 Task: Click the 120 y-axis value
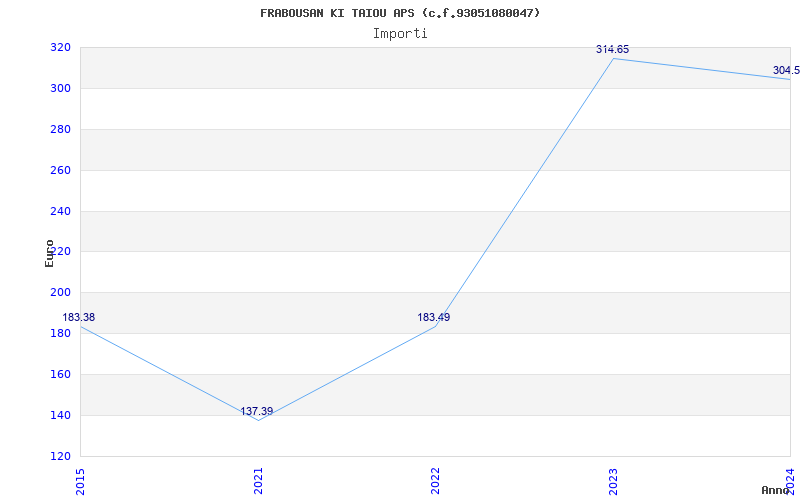click(x=60, y=456)
